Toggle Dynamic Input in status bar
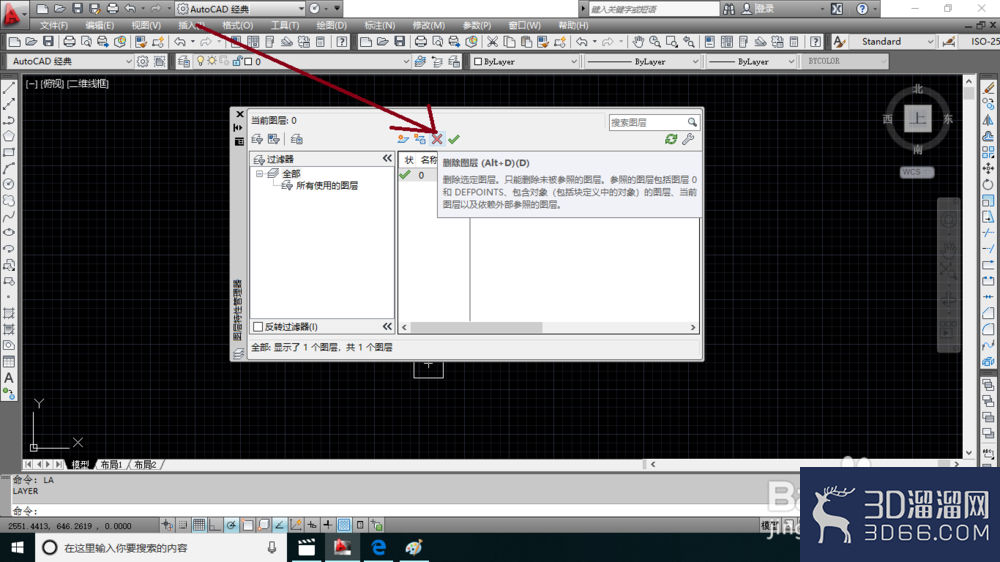 coord(312,525)
